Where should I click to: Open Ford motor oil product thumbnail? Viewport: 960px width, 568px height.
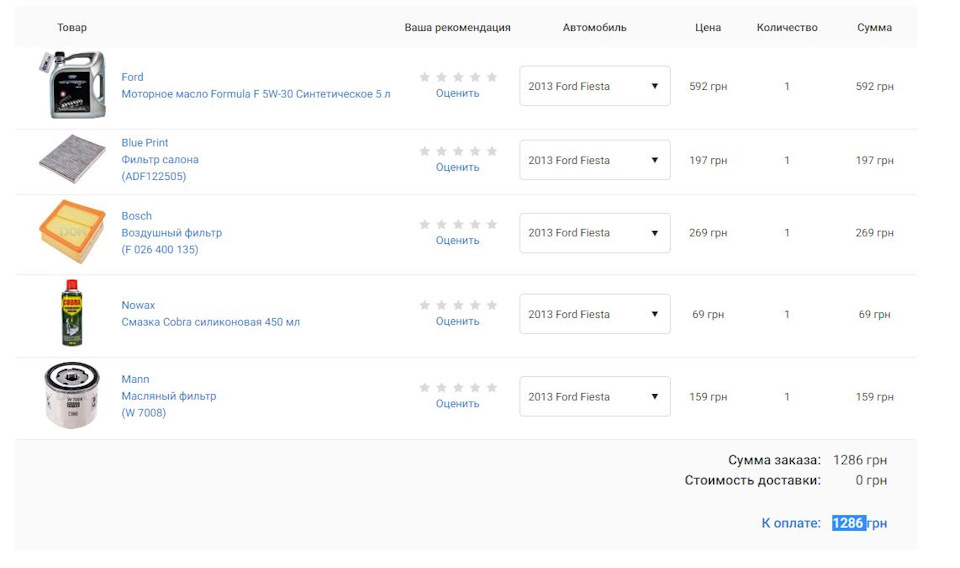tap(72, 84)
